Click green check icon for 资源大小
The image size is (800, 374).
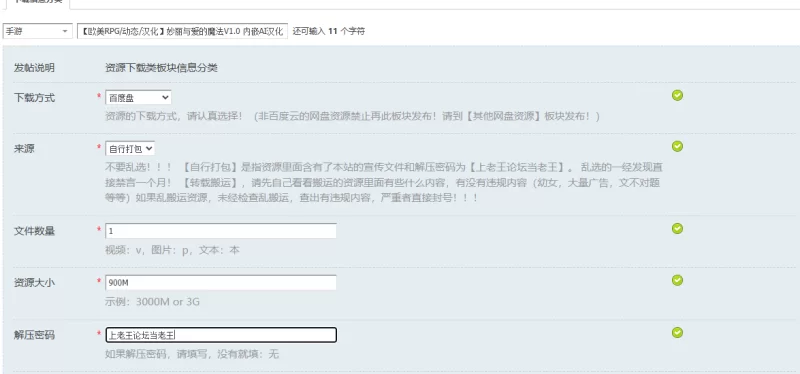(x=677, y=280)
